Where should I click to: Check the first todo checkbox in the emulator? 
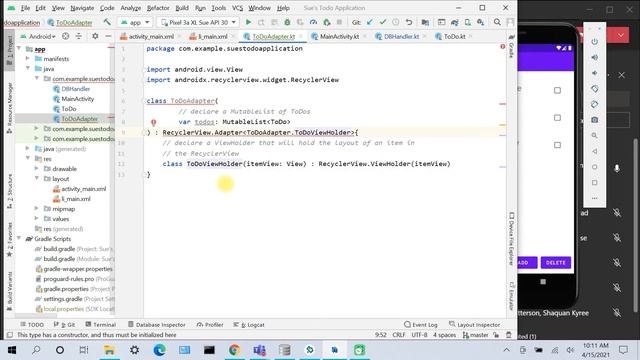557,90
